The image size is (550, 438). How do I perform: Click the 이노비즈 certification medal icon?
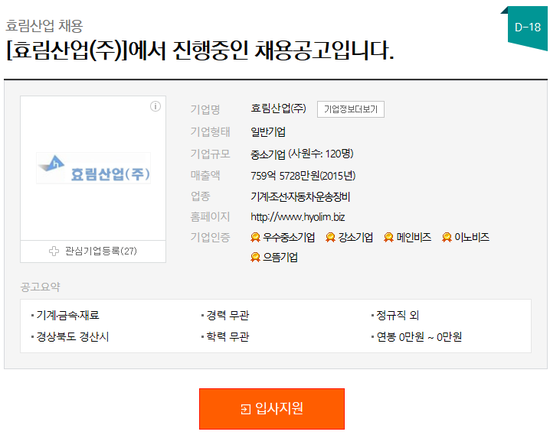tap(447, 237)
